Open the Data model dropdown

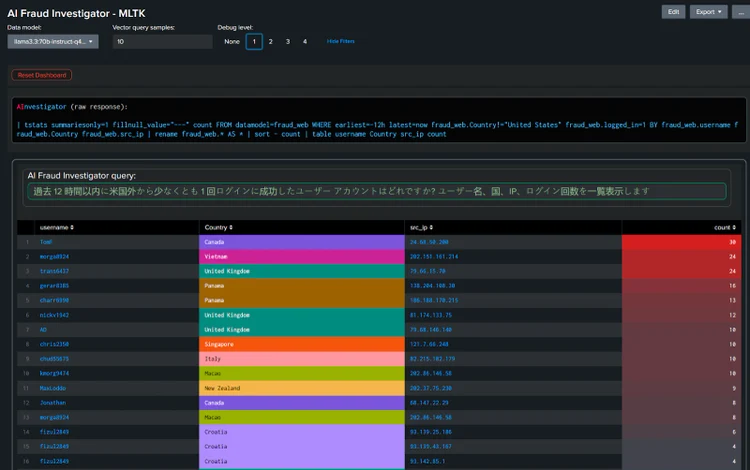(53, 42)
